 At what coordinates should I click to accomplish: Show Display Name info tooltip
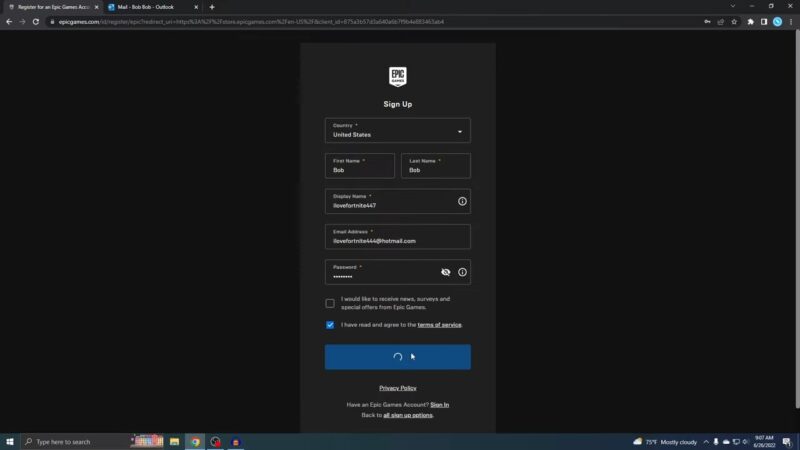(462, 201)
